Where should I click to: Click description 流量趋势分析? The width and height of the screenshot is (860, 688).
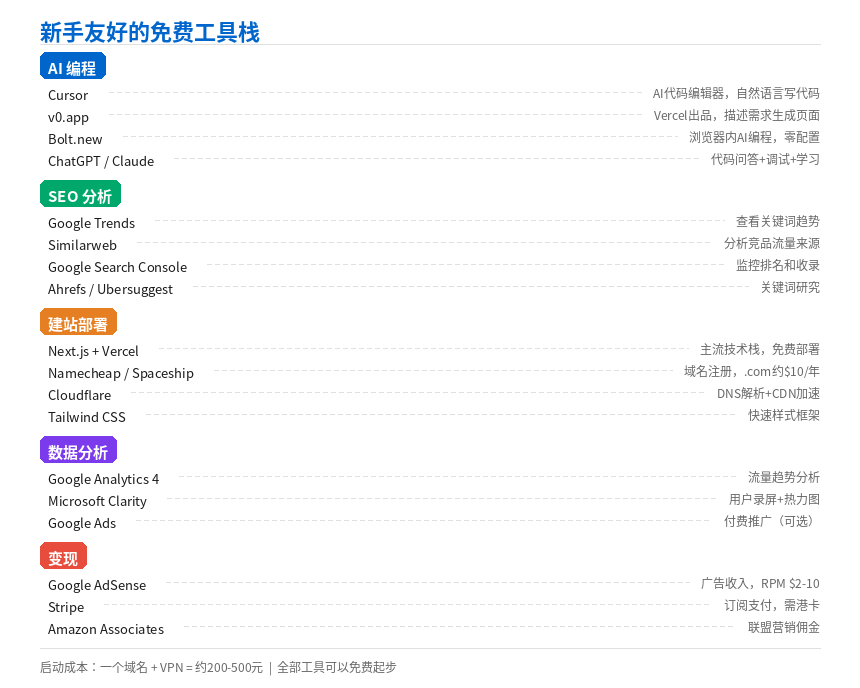pos(784,477)
